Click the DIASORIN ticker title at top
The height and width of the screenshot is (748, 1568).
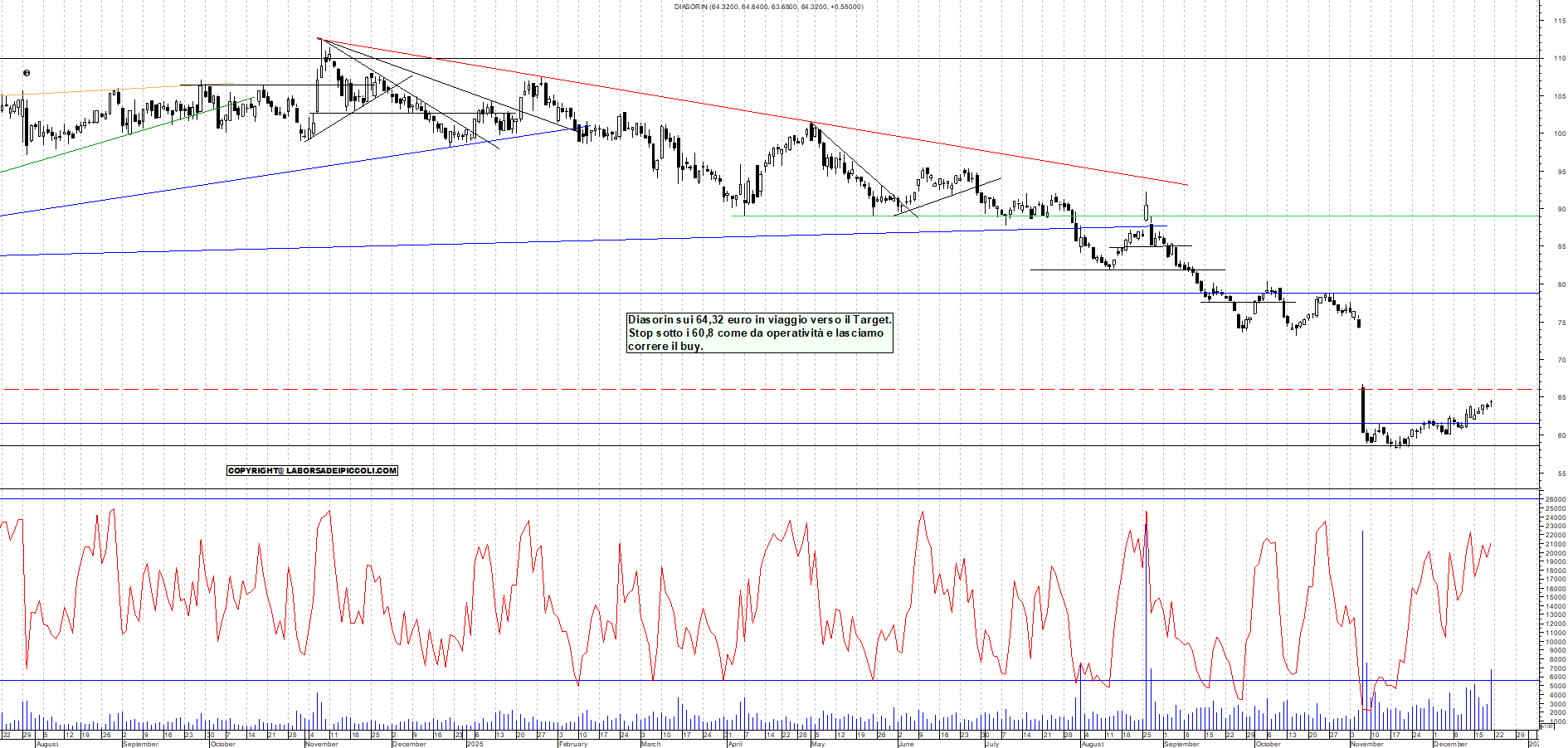768,7
